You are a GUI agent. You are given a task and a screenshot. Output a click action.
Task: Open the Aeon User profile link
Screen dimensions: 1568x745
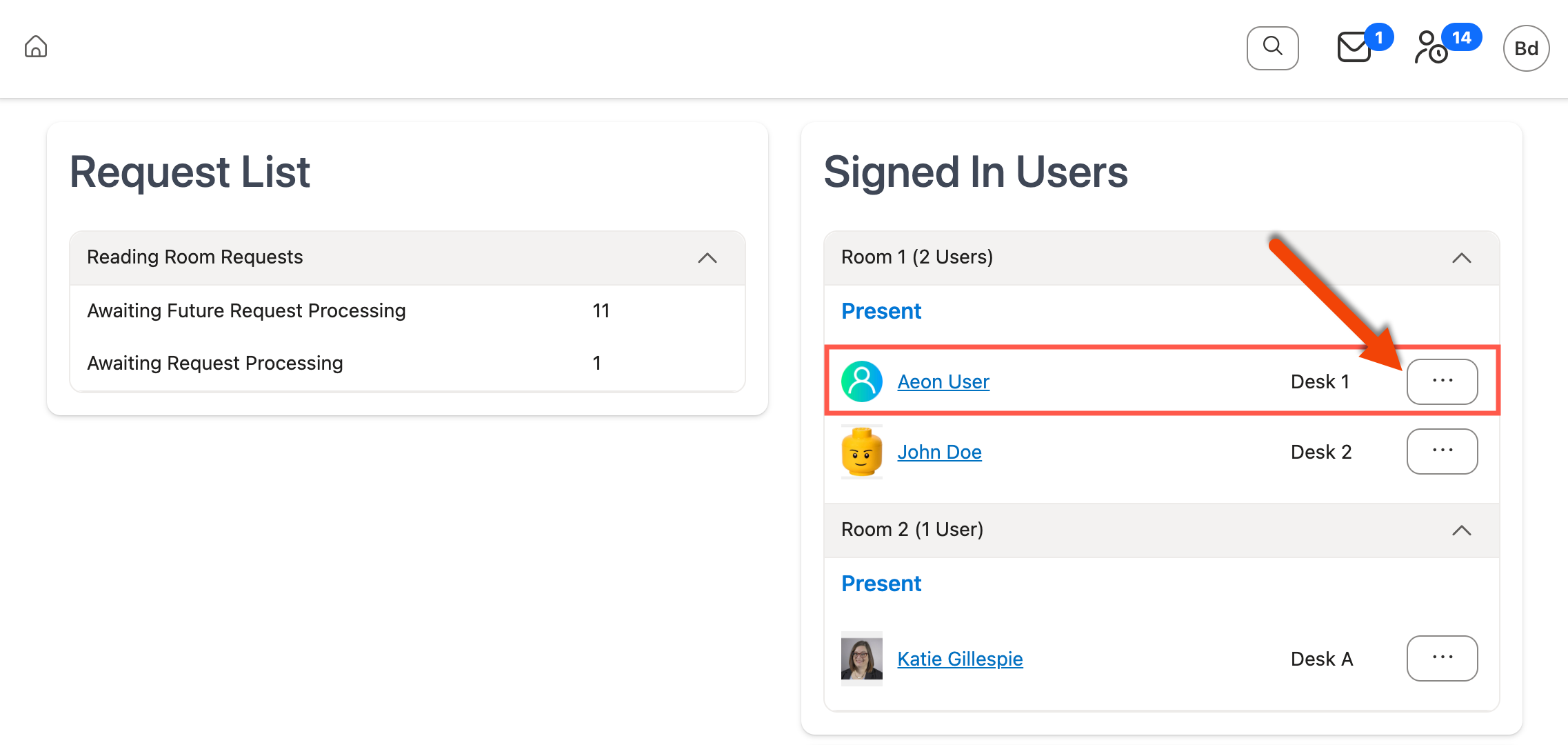coord(943,381)
